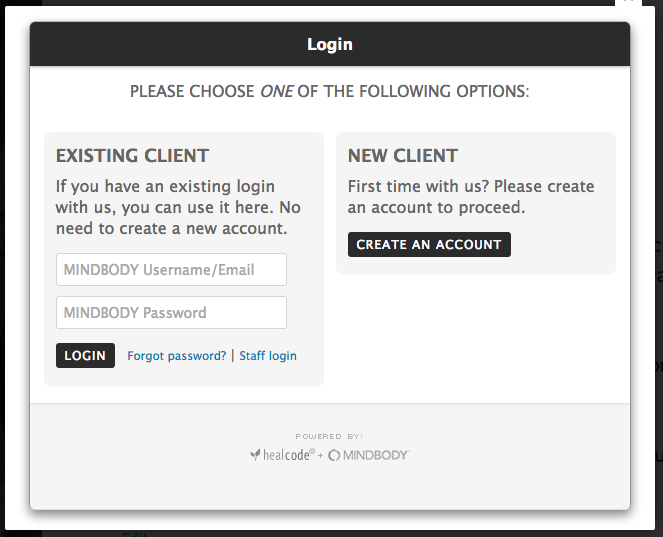This screenshot has height=537, width=663.
Task: Click 'PLEASE CHOOSE' instruction heading
Action: (x=330, y=91)
